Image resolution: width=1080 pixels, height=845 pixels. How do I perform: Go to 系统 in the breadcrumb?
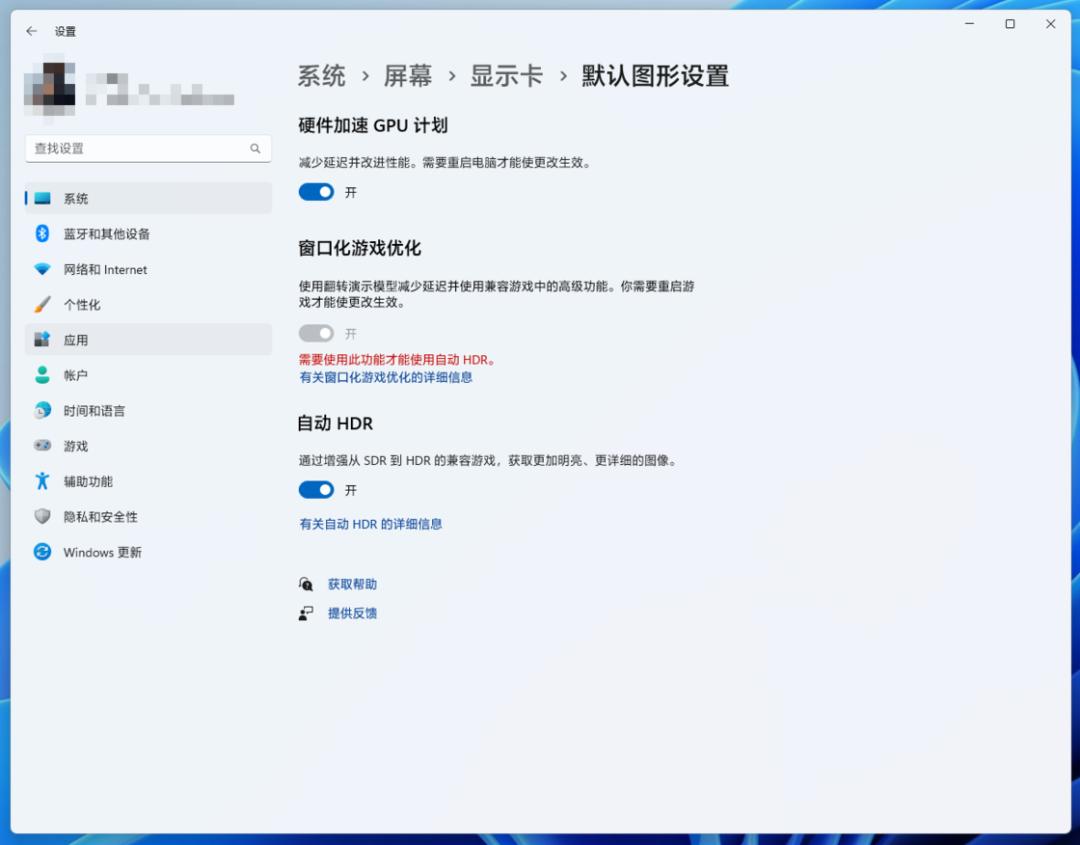pyautogui.click(x=322, y=76)
